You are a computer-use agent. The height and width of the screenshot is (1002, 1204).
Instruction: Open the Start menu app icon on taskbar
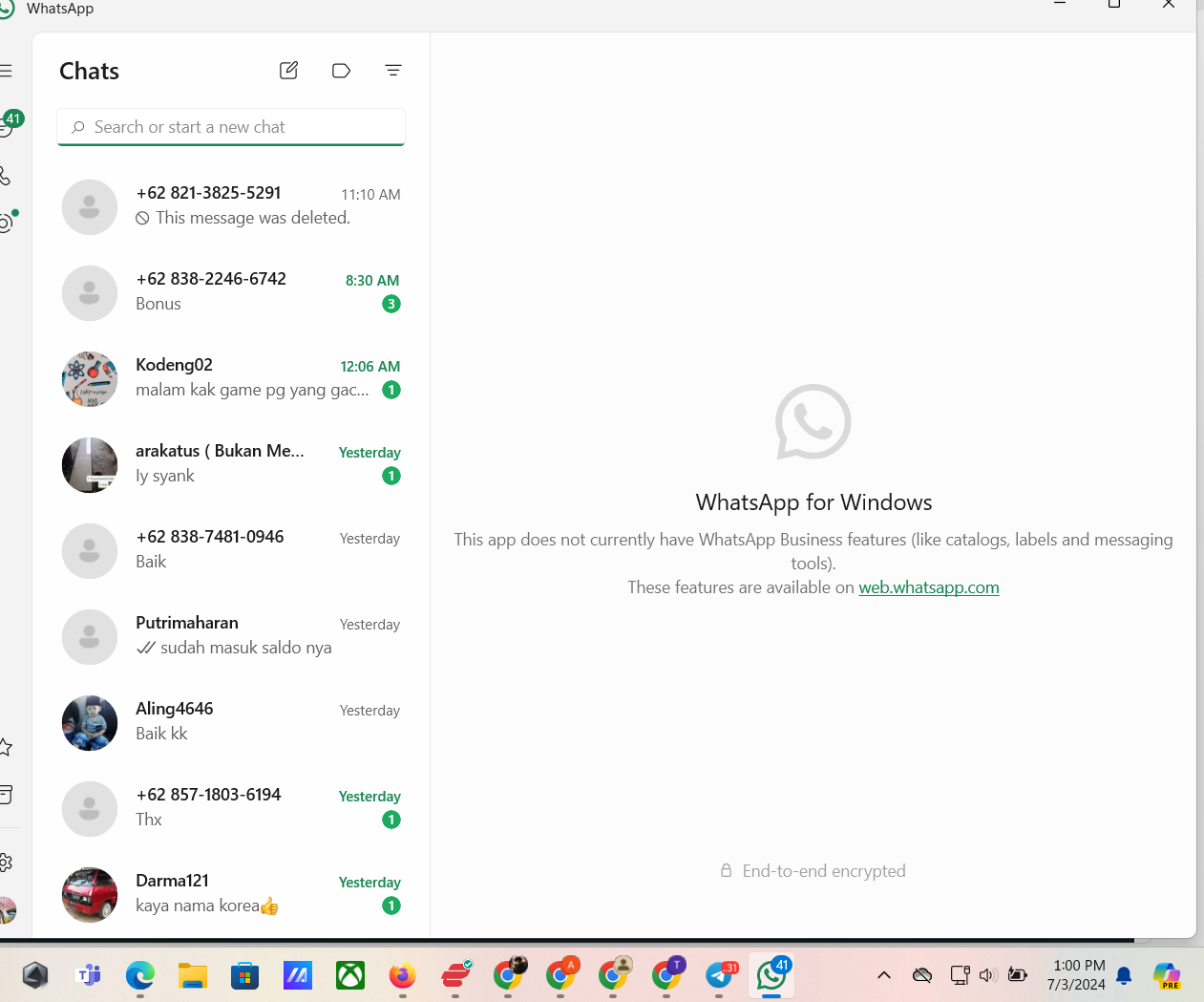pyautogui.click(x=35, y=975)
